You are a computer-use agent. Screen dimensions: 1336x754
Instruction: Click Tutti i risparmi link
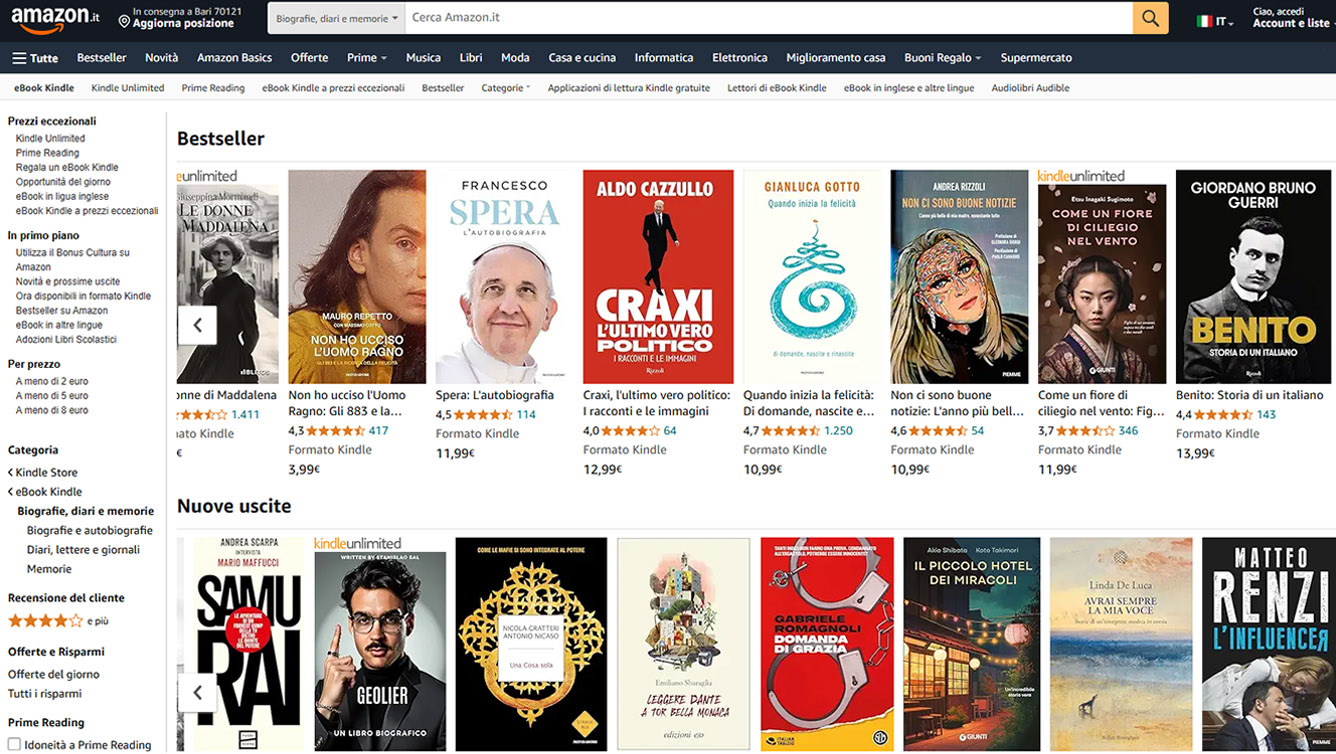click(x=45, y=694)
